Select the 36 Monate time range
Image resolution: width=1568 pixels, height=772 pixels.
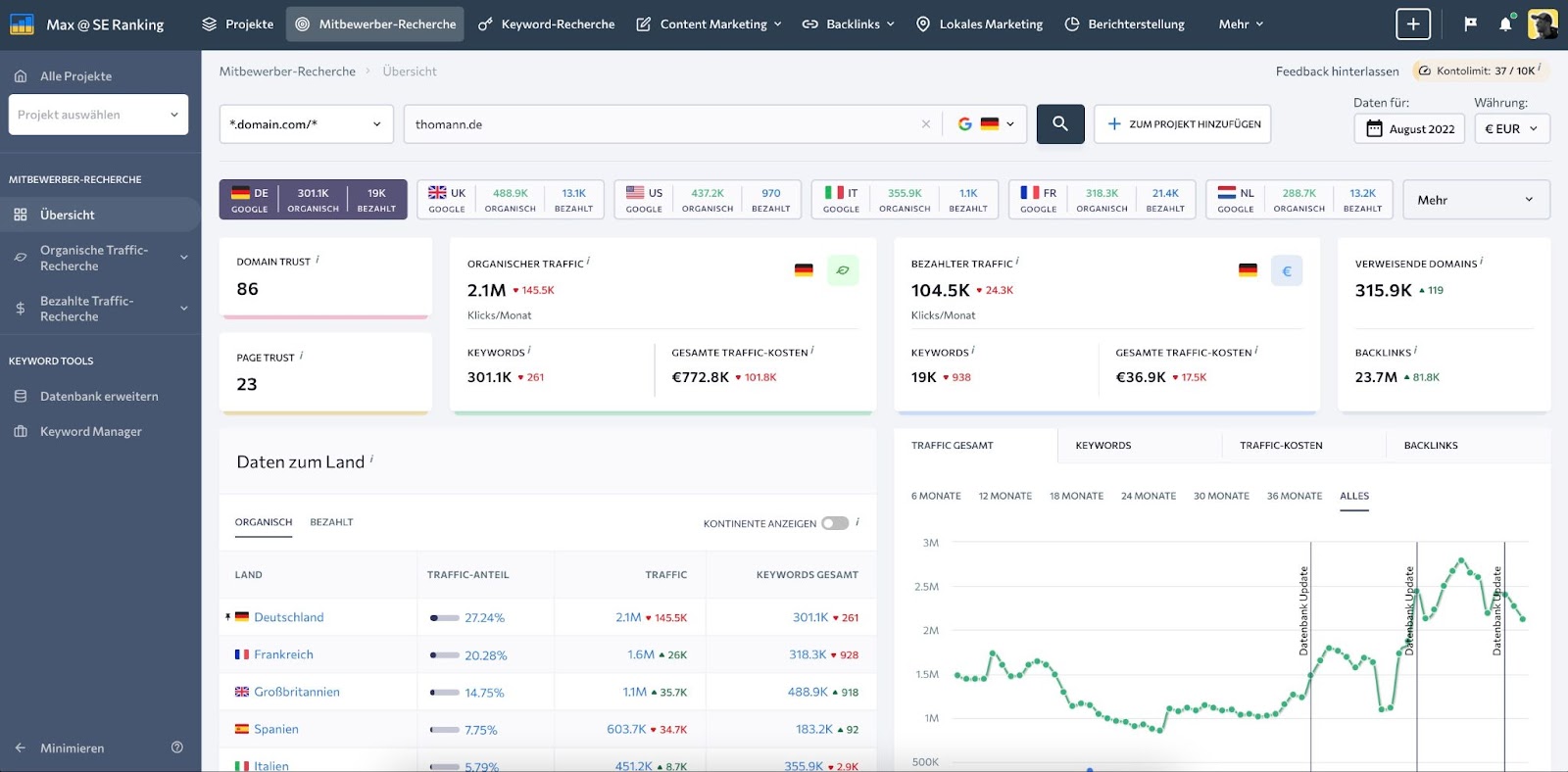(1294, 496)
